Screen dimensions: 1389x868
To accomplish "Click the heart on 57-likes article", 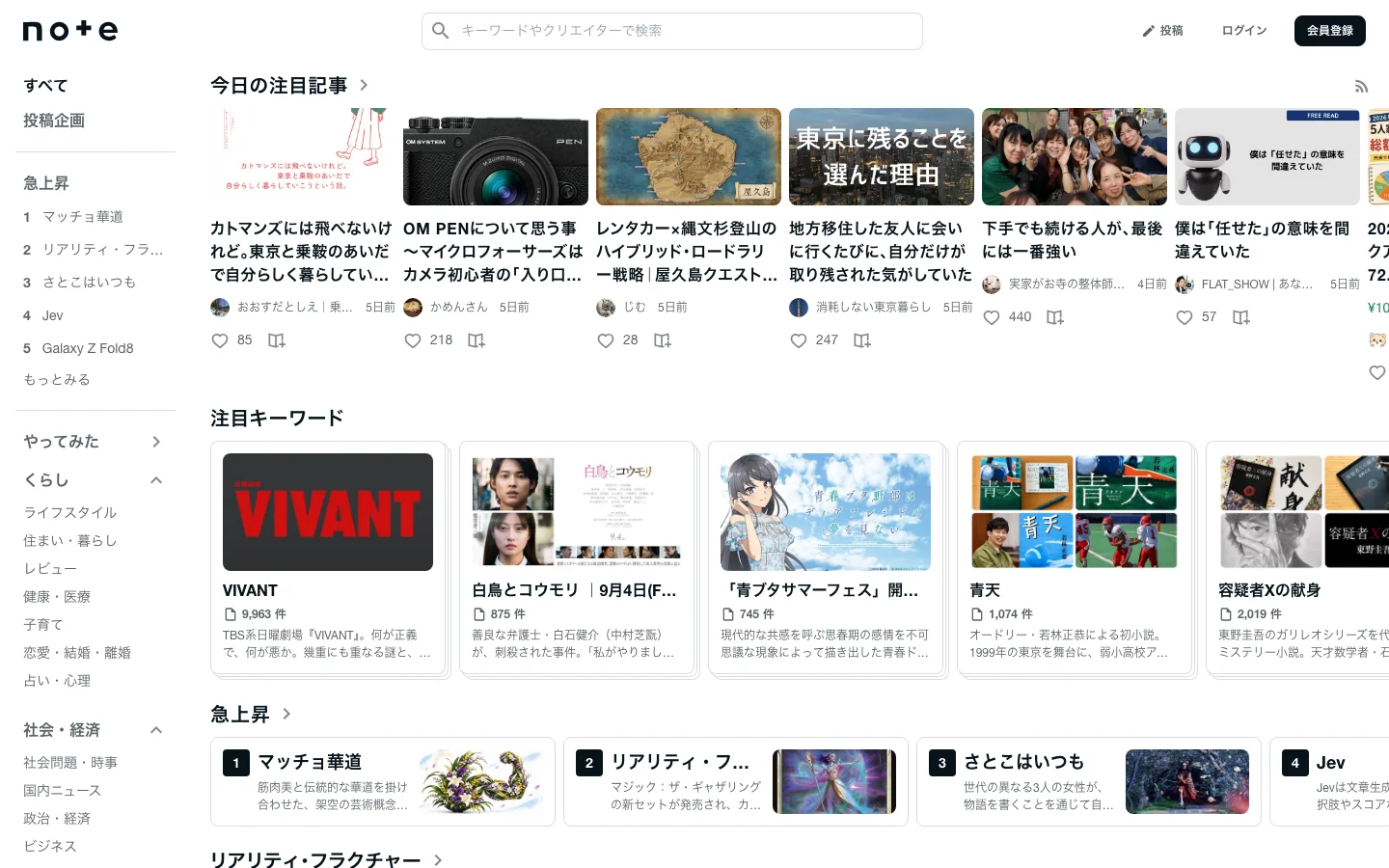I will [x=1185, y=317].
